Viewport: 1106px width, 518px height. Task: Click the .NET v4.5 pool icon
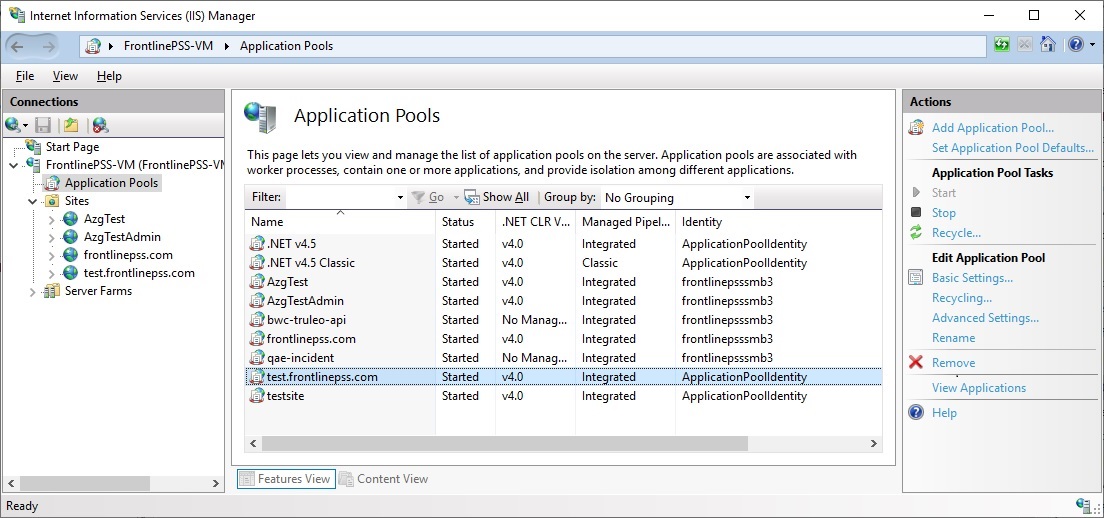(257, 244)
